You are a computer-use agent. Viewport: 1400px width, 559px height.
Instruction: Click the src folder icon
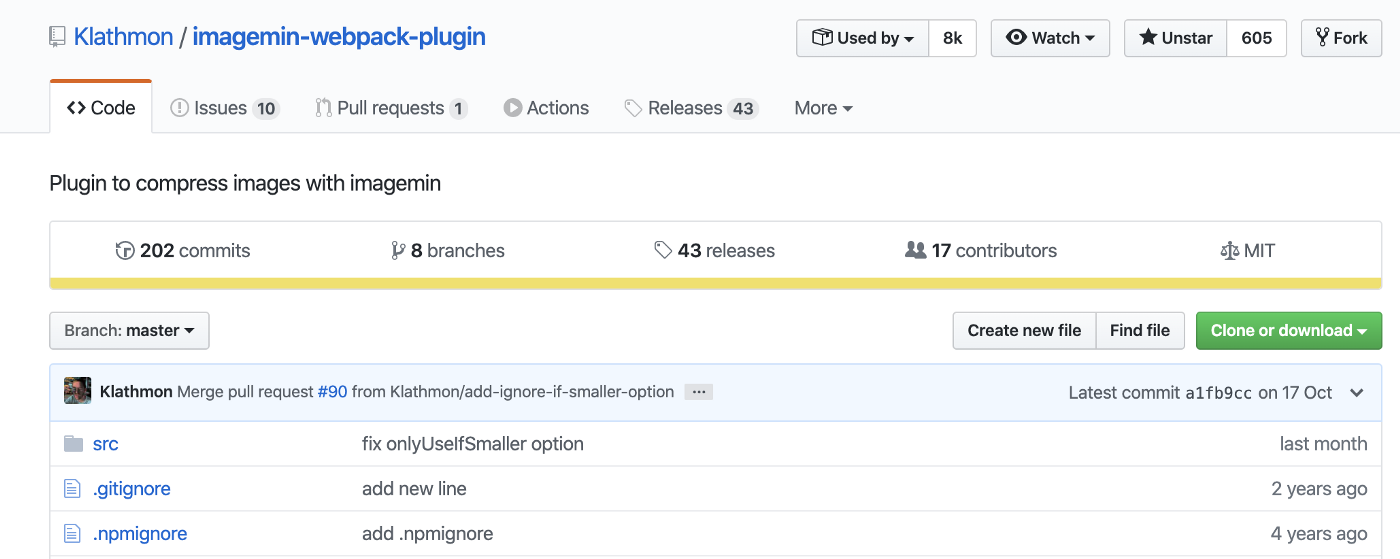pos(73,443)
